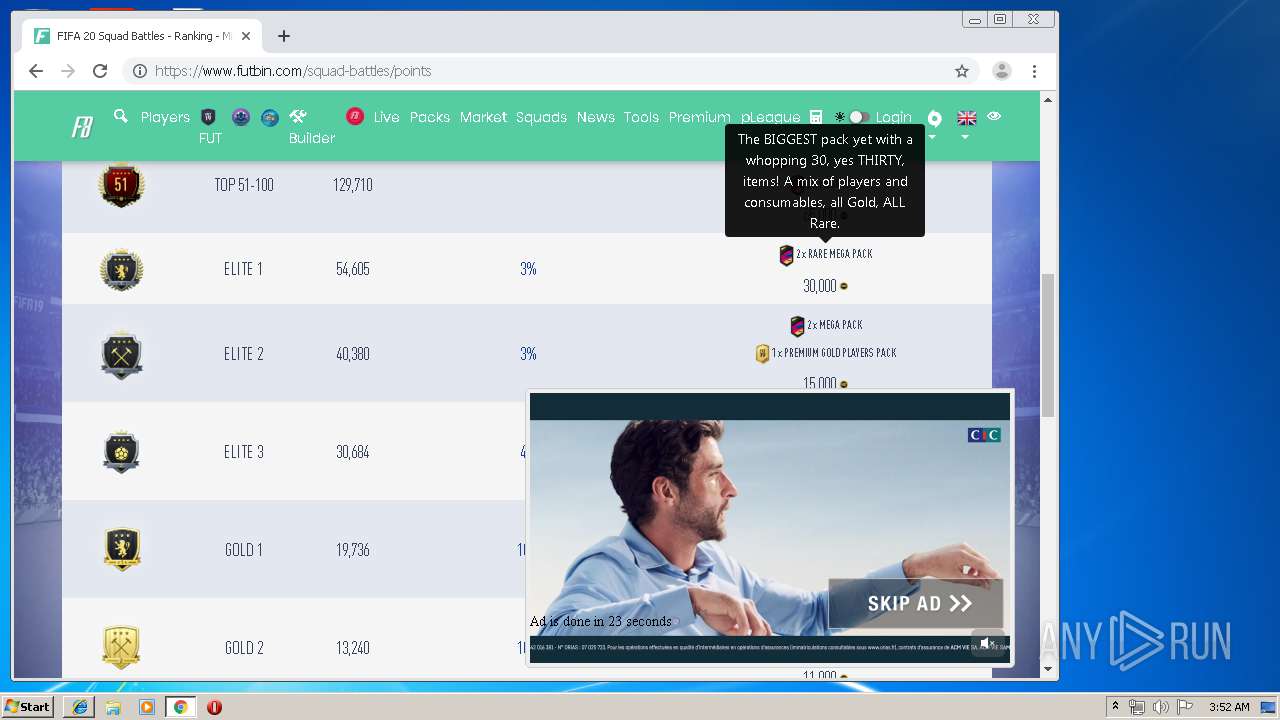Open the Squads menu

coord(541,117)
